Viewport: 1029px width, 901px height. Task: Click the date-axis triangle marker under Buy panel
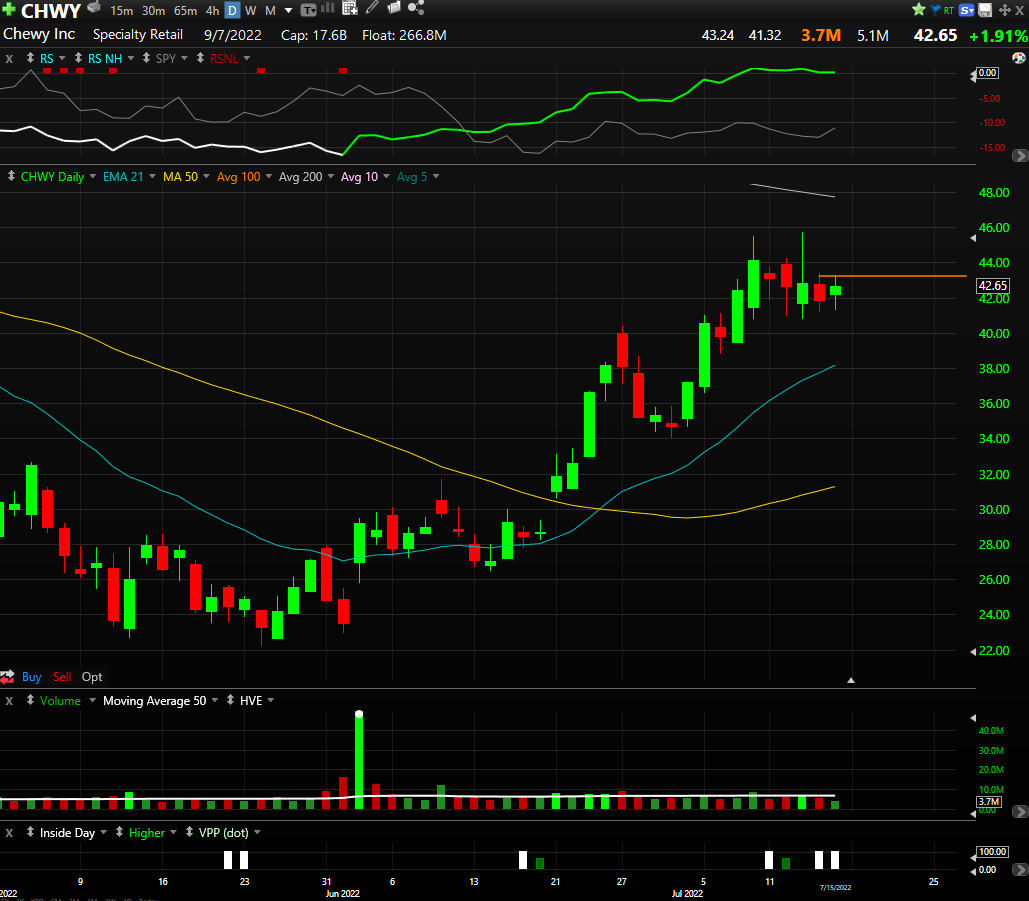(850, 681)
